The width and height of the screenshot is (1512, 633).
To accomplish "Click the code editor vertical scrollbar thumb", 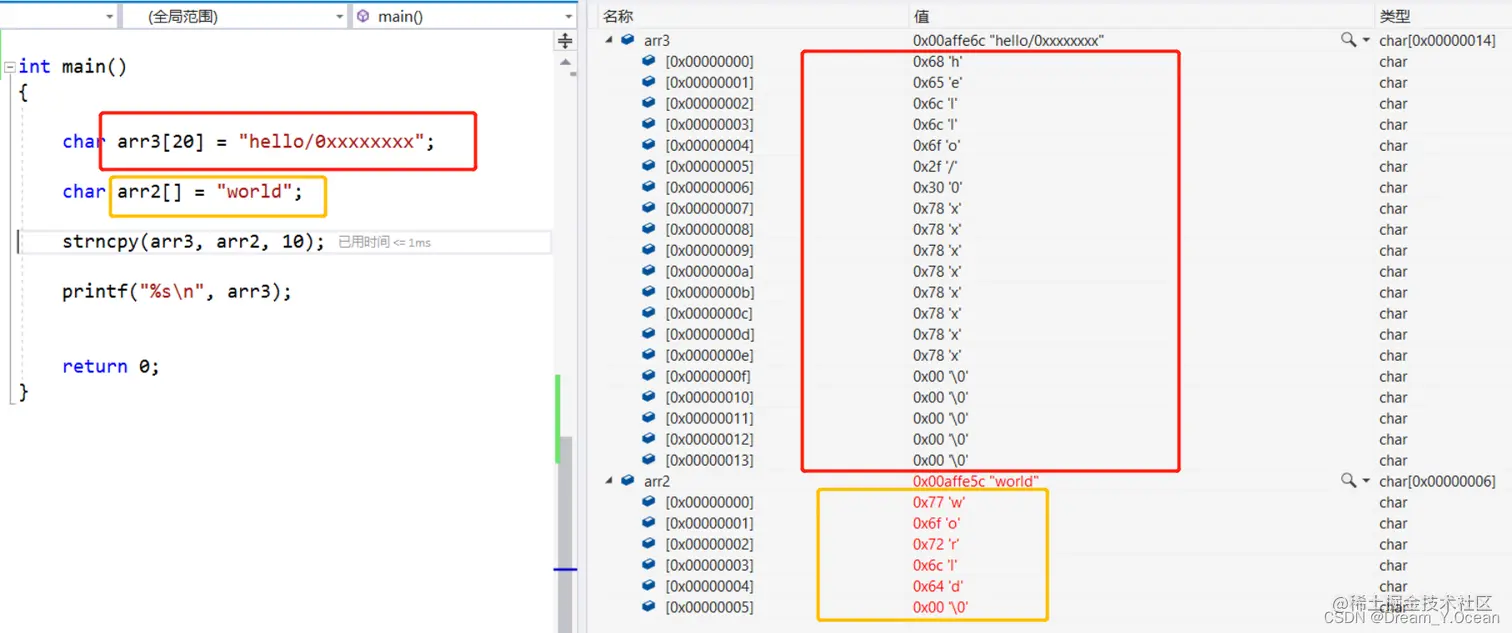I will coord(565,534).
